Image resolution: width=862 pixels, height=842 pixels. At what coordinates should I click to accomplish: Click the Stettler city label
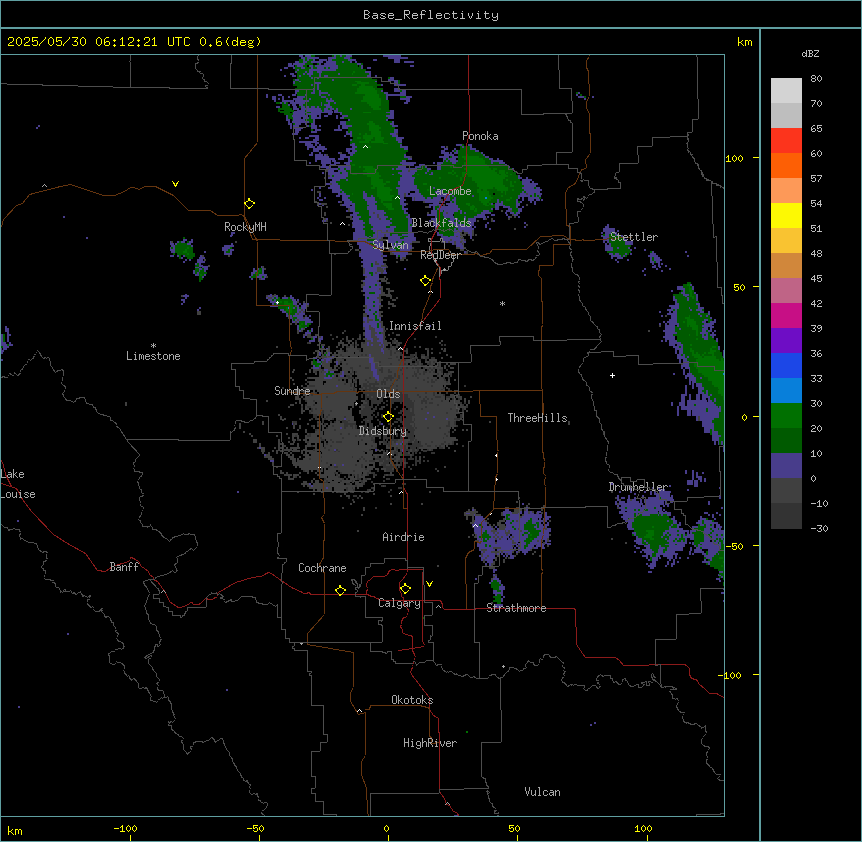tap(634, 237)
